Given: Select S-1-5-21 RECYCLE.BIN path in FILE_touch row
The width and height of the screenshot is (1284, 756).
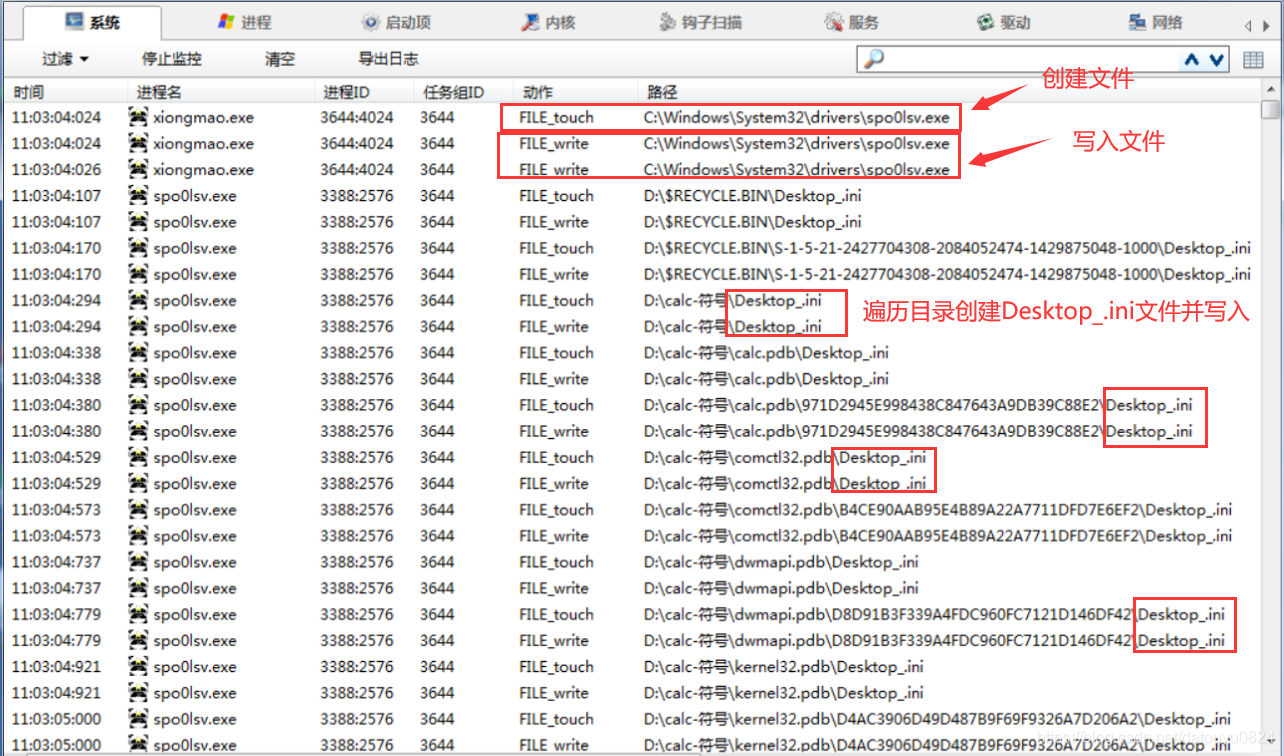Looking at the screenshot, I should coord(947,248).
